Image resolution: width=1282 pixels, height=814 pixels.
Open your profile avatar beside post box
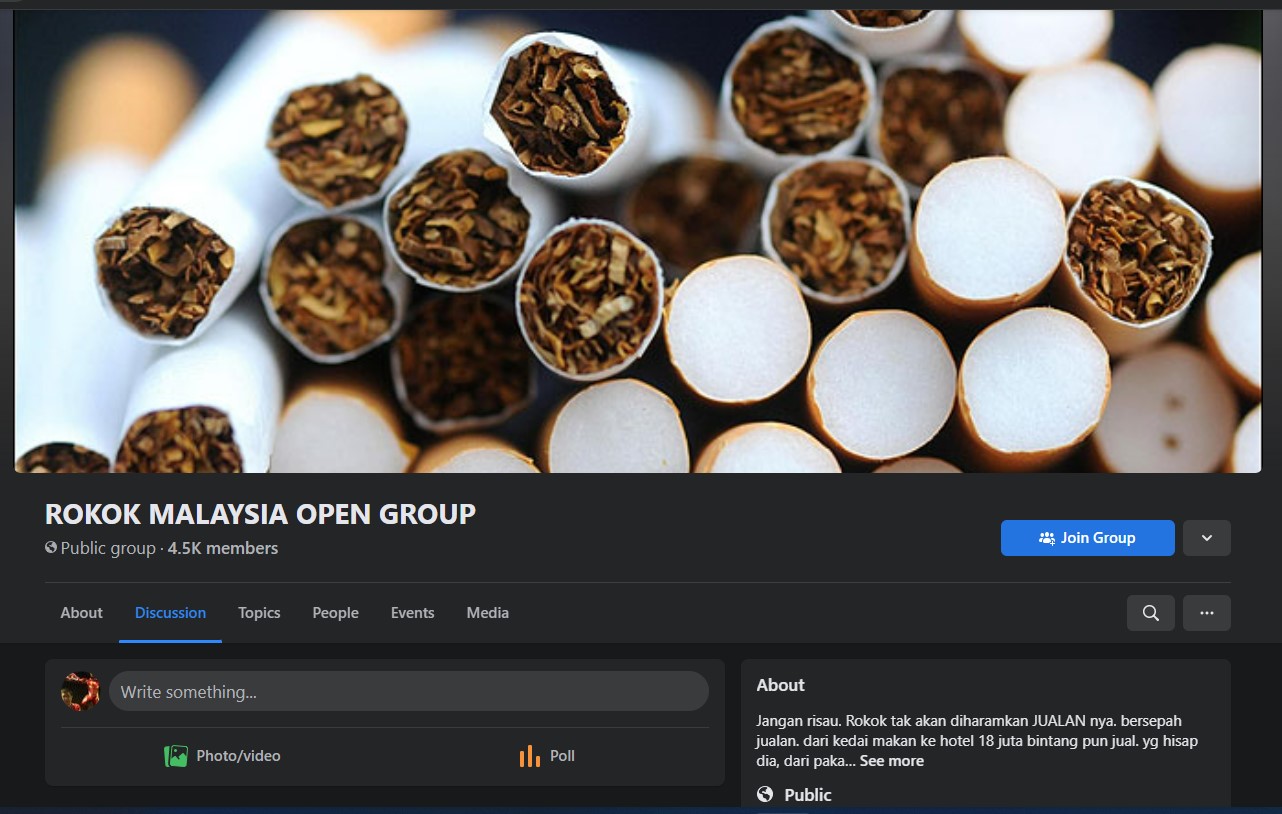[x=80, y=691]
